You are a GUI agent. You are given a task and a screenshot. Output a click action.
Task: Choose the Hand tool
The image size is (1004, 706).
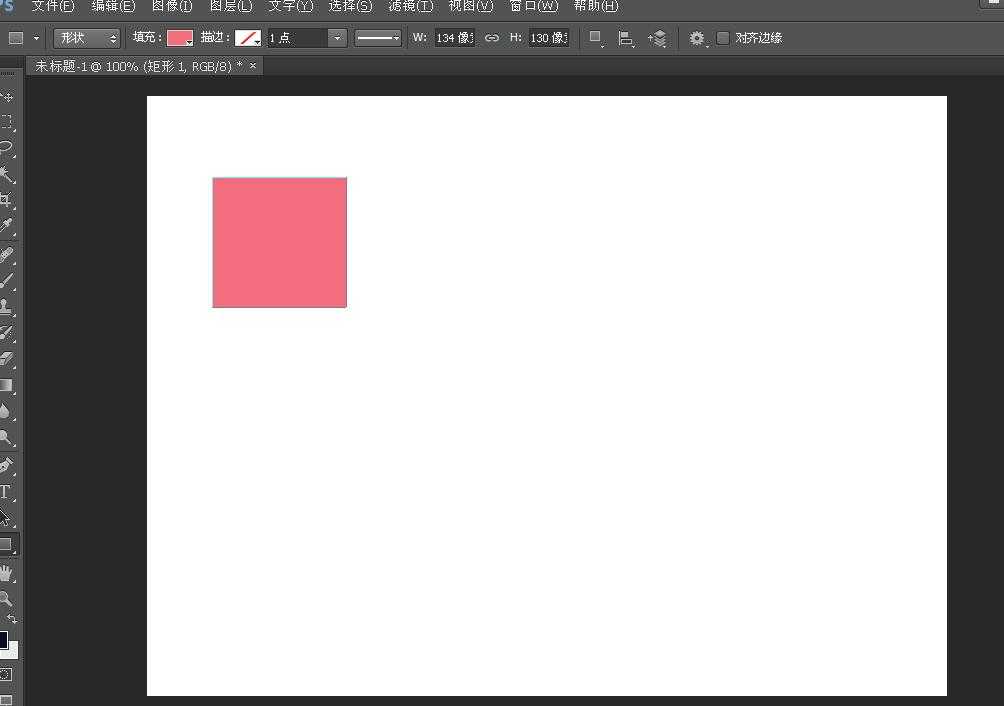pyautogui.click(x=6, y=573)
